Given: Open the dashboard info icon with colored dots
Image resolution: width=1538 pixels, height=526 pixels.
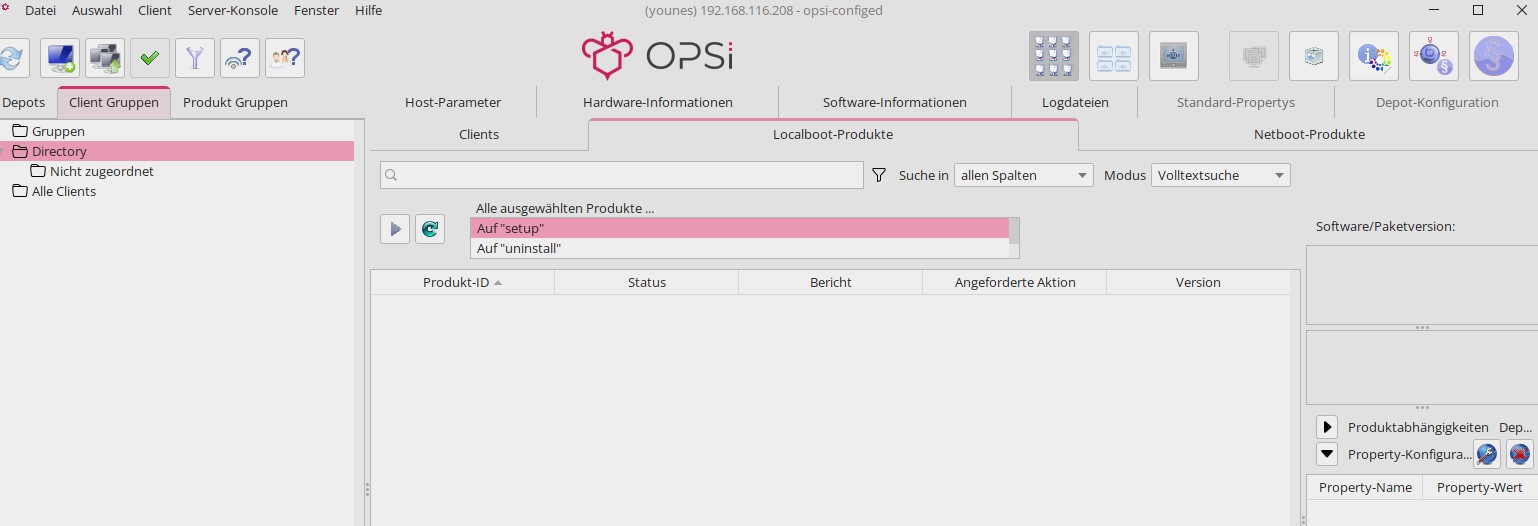Looking at the screenshot, I should click(1374, 56).
